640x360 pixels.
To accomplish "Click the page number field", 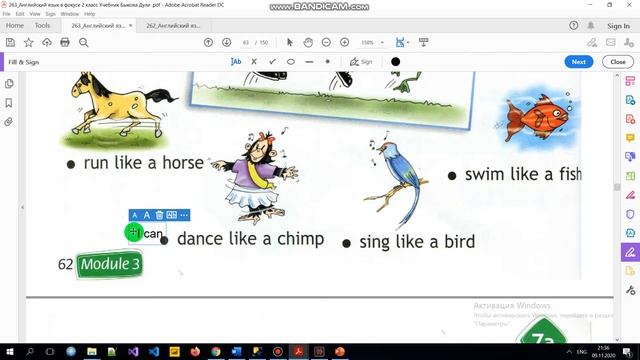I will point(246,42).
